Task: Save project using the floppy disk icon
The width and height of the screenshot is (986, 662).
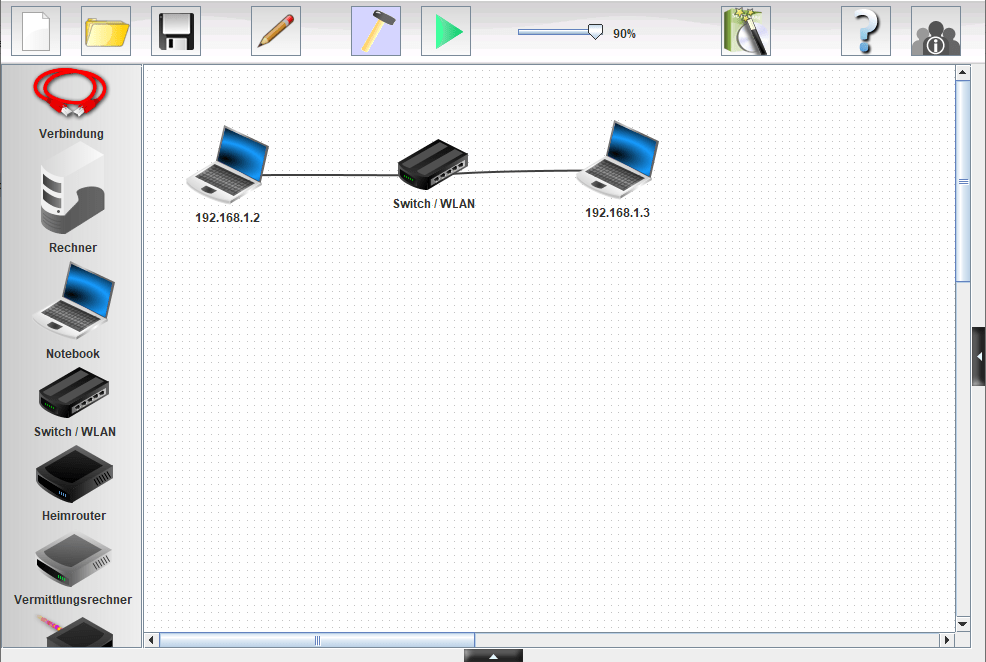Action: point(176,31)
